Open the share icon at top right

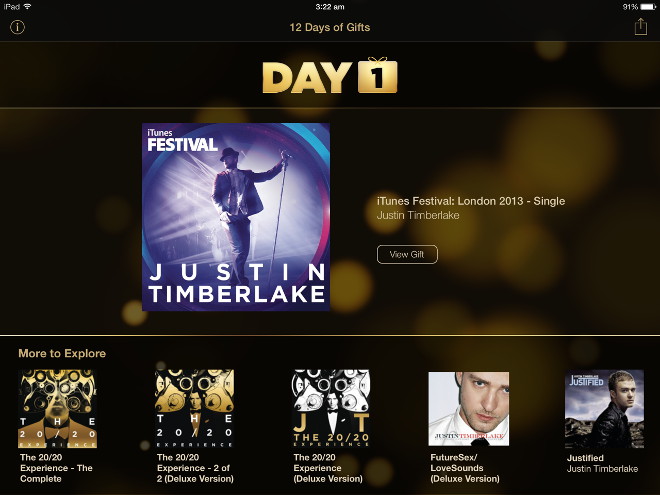(x=641, y=27)
